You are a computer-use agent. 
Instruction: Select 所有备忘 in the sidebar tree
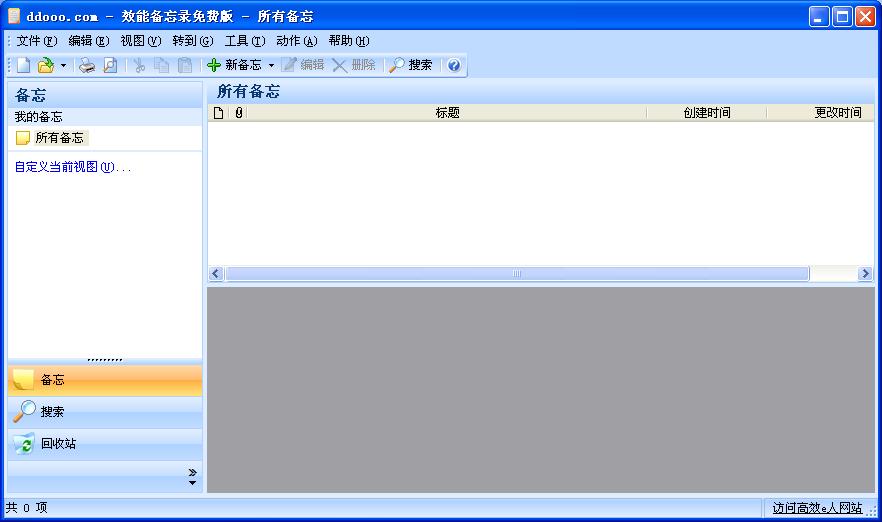[59, 138]
